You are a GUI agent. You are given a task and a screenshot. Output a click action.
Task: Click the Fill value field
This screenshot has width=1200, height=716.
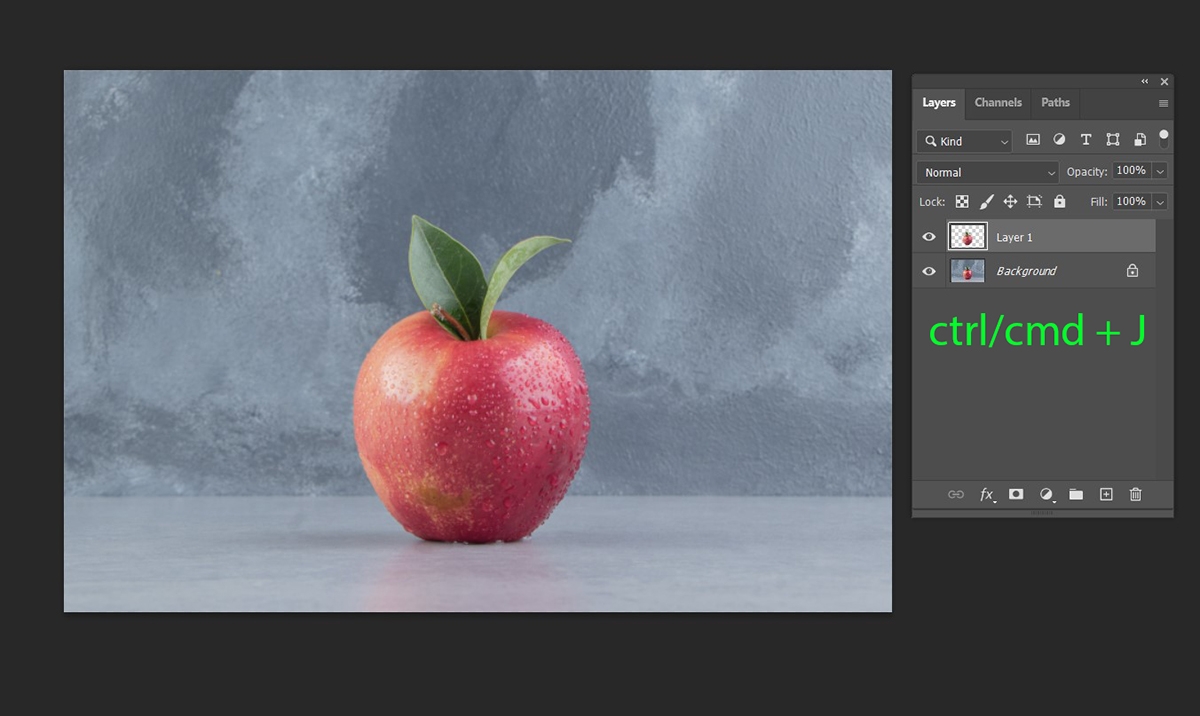point(1131,201)
